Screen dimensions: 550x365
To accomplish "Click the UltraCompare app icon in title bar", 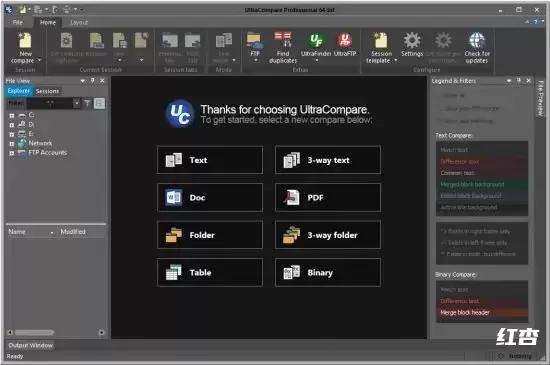I will [9, 10].
